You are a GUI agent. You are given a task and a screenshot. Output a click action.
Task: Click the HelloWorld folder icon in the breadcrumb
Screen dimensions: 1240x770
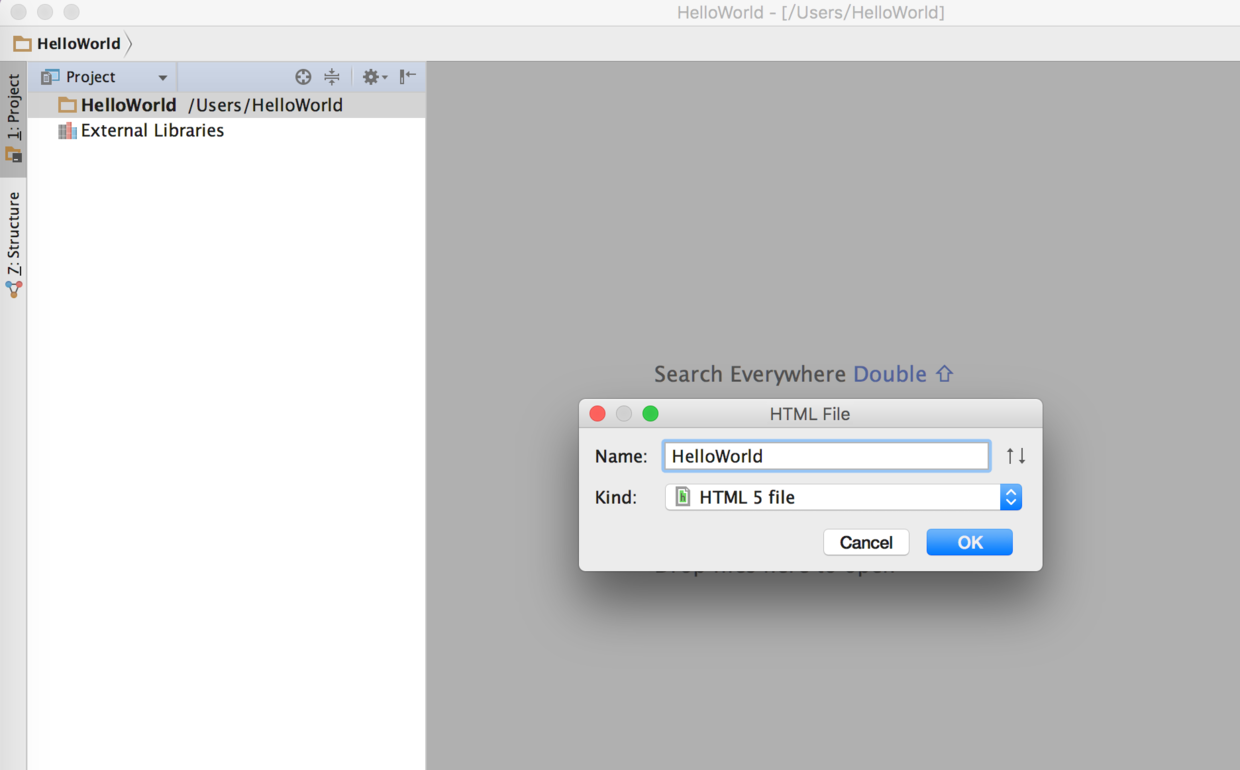click(x=22, y=43)
